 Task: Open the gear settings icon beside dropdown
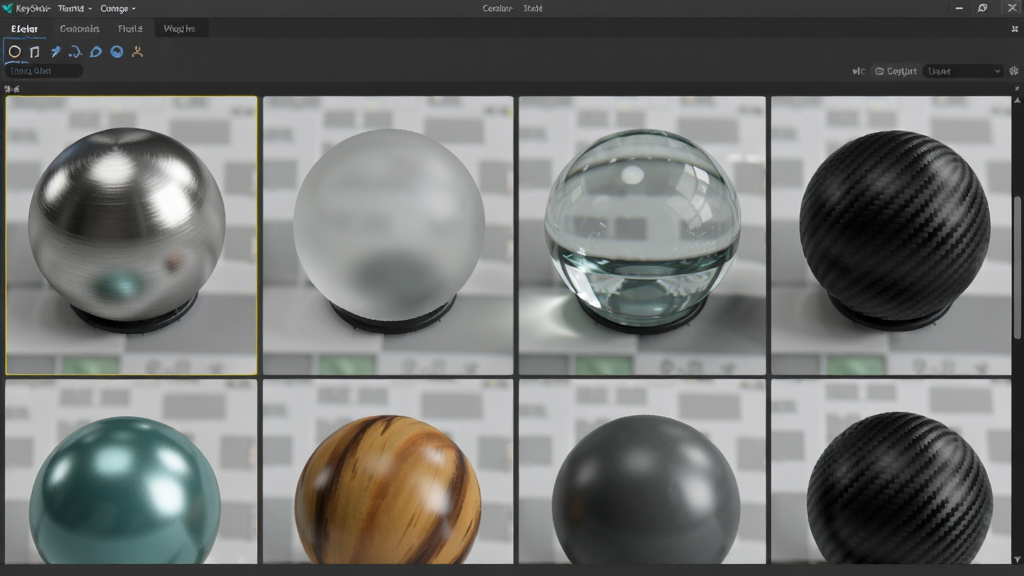pyautogui.click(x=1014, y=71)
